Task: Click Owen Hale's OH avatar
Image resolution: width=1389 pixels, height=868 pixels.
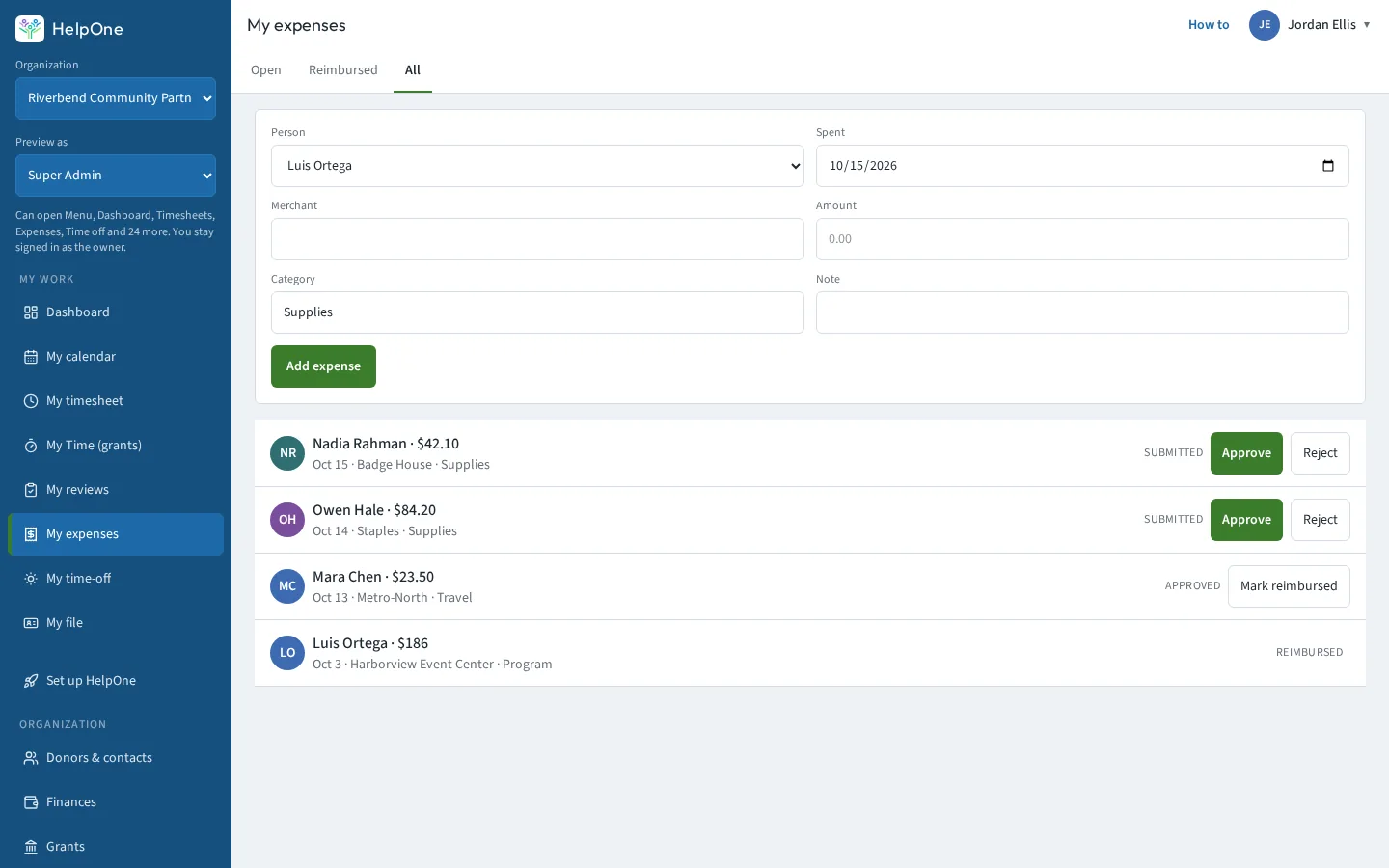Action: tap(287, 520)
